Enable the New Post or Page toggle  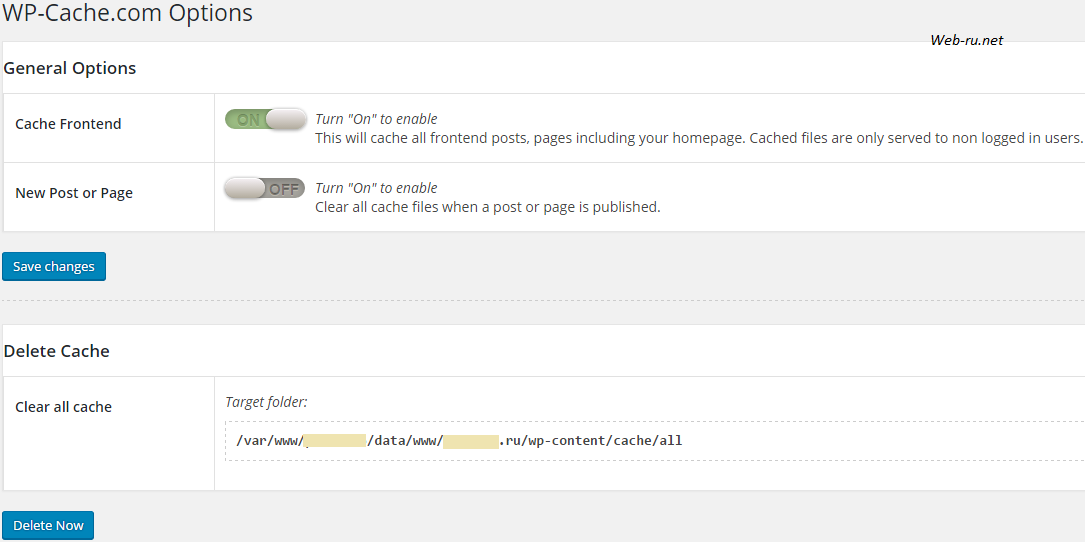[264, 188]
